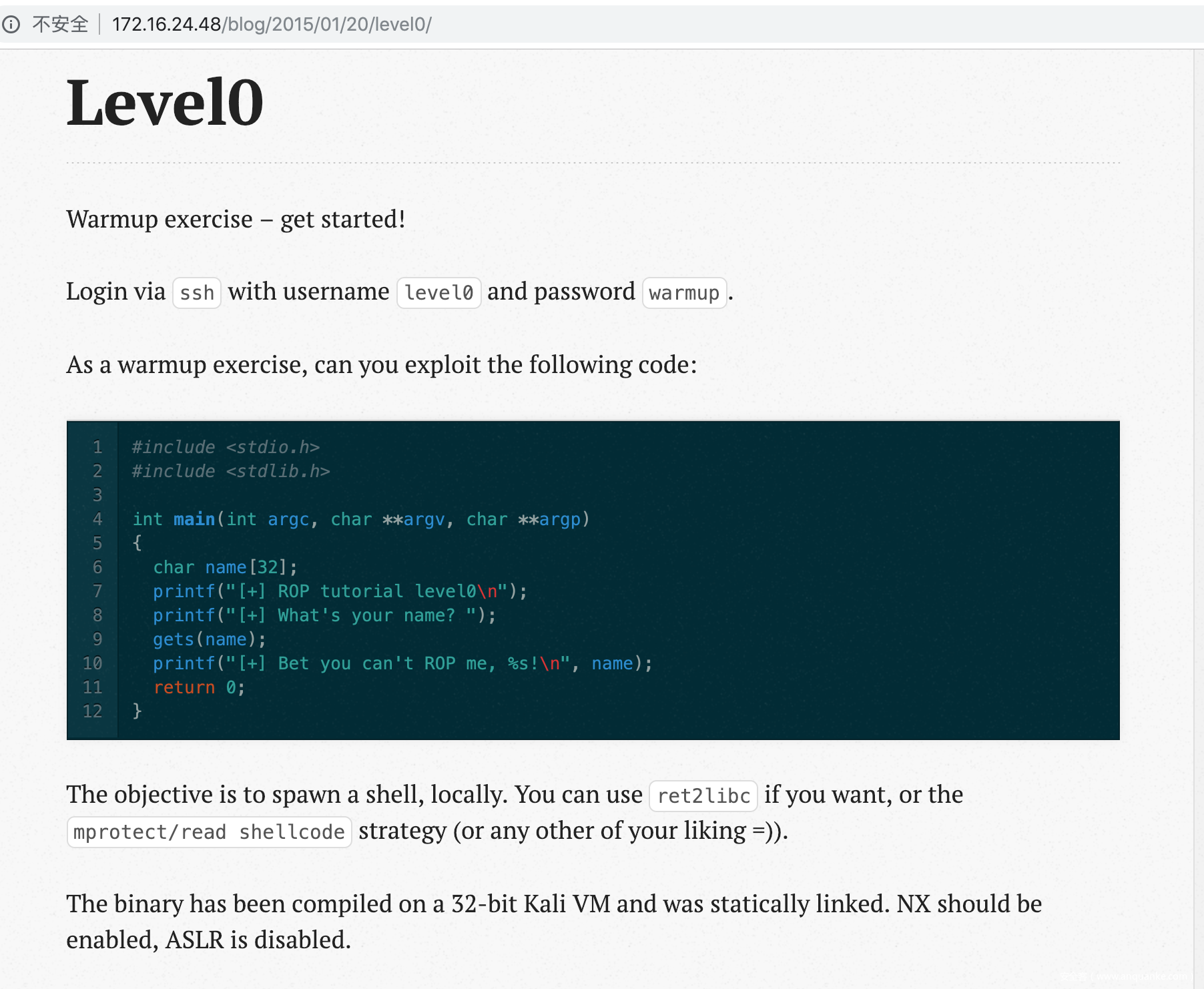Select the ssh inline code tag
The width and height of the screenshot is (1204, 989).
point(197,293)
